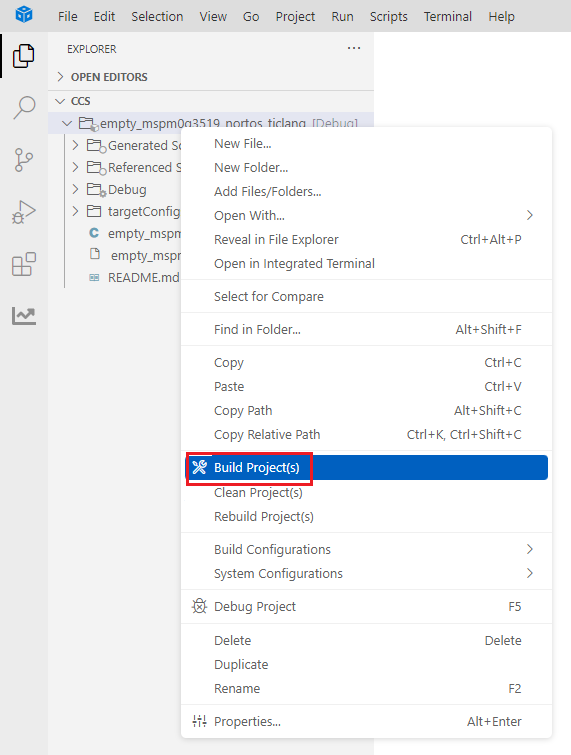Open the File menu

click(x=67, y=16)
